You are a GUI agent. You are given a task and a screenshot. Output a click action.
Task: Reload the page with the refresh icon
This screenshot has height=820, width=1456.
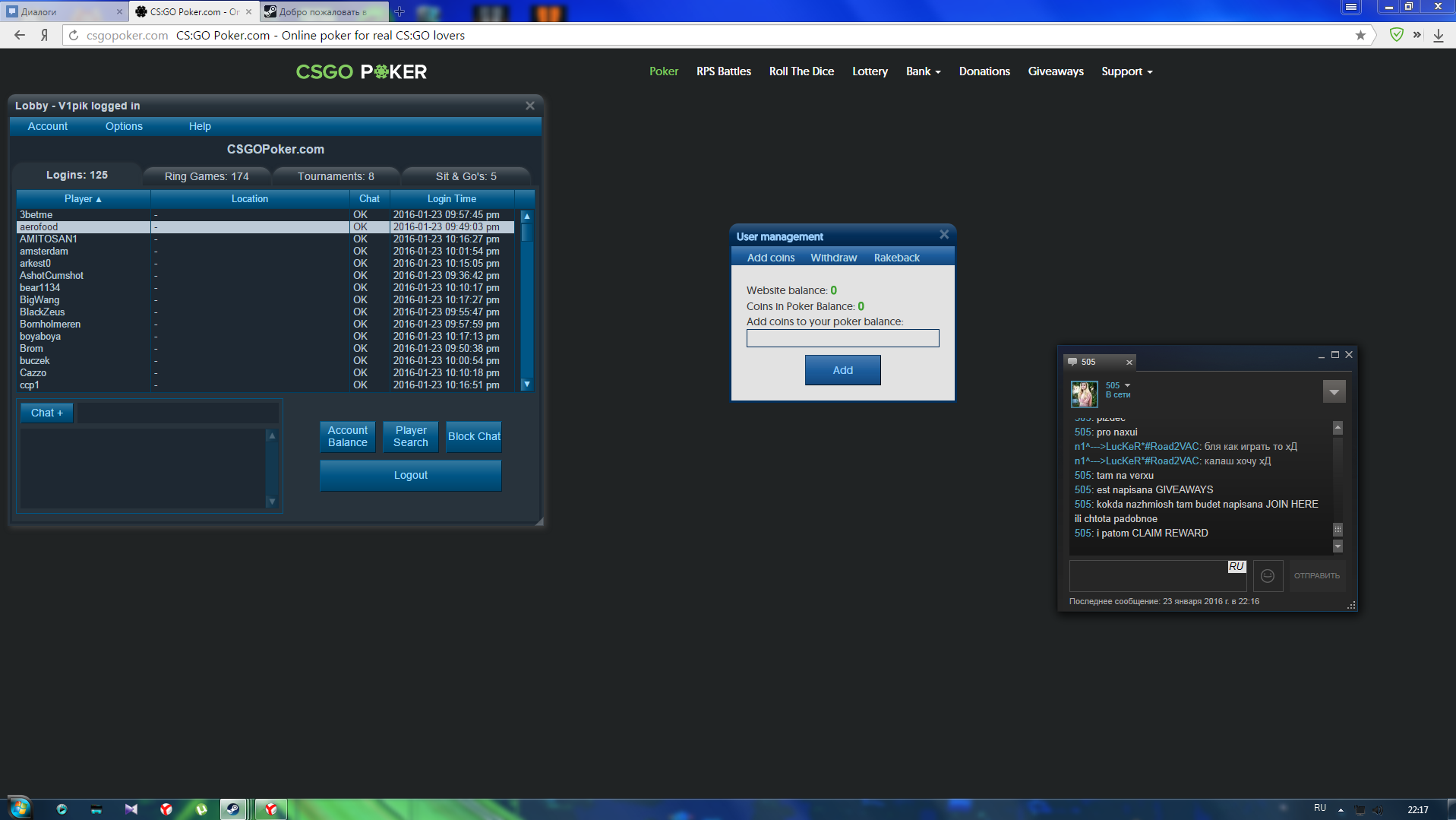(74, 35)
